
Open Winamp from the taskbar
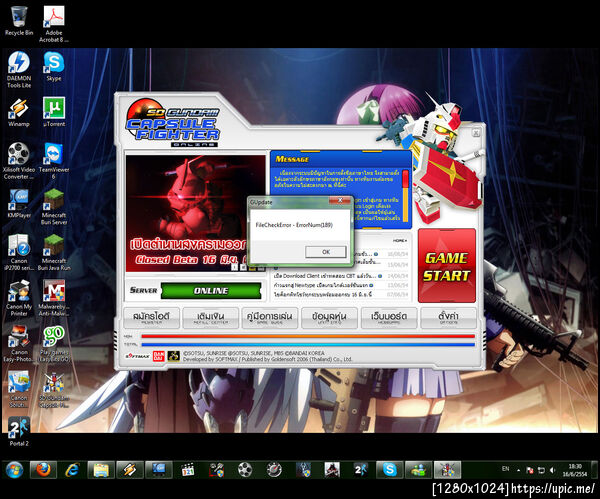tap(130, 470)
